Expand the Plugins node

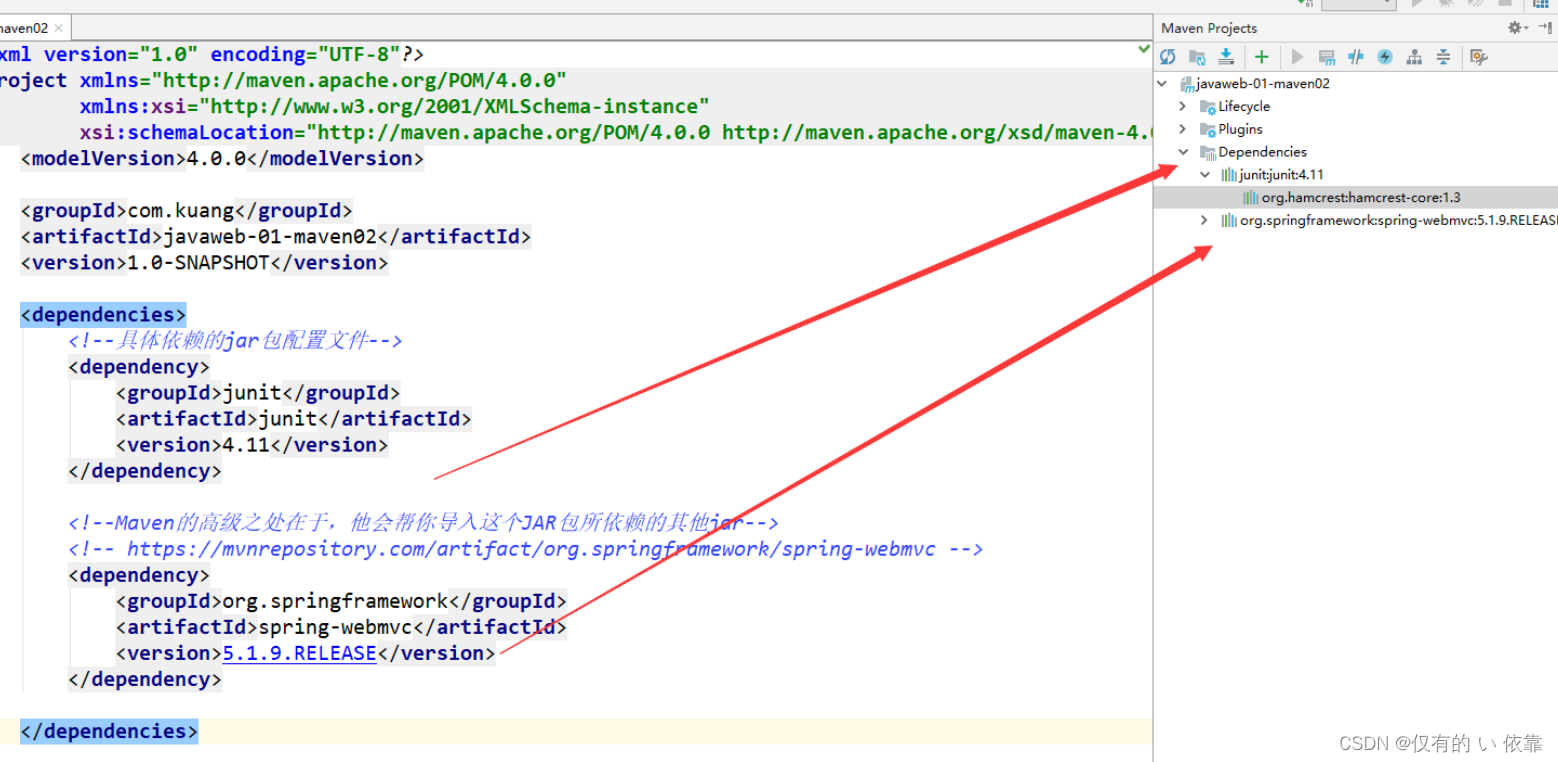tap(1183, 129)
